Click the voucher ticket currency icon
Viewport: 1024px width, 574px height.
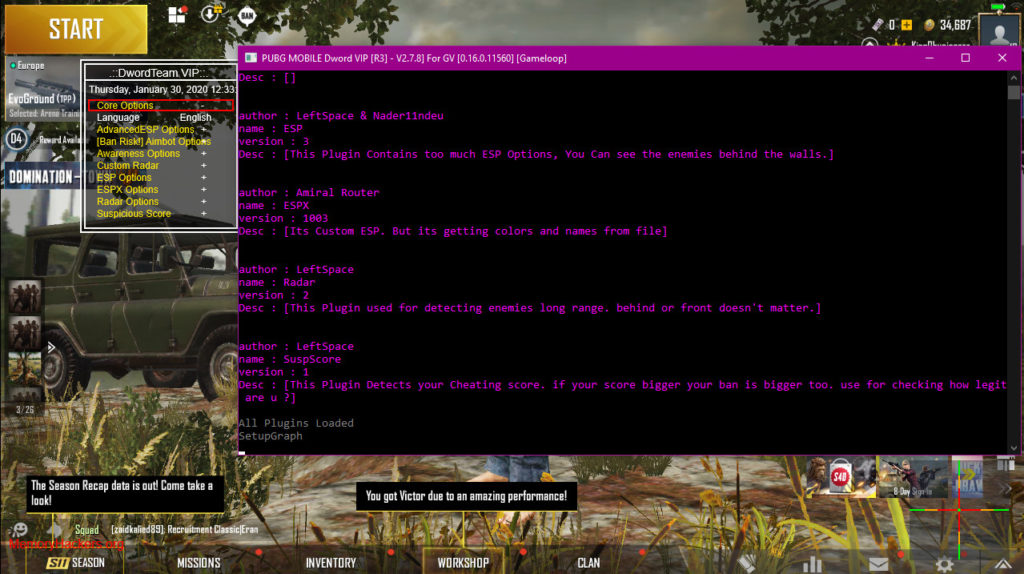point(878,25)
